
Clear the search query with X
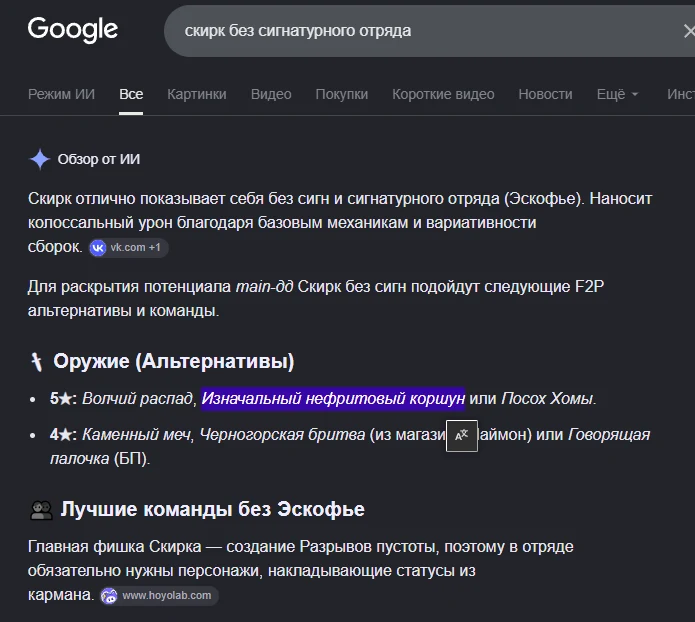tap(689, 31)
